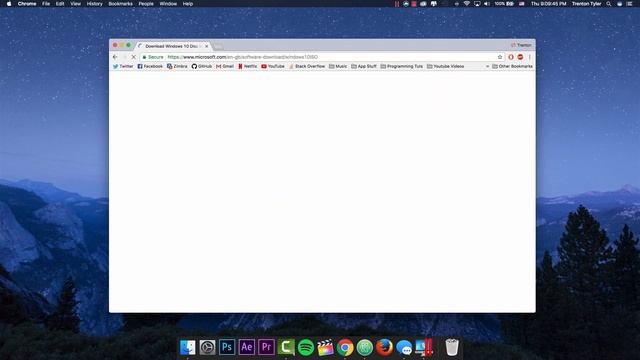Open a new tab with blank tab button
Viewport: 640px width, 360px height.
click(218, 47)
